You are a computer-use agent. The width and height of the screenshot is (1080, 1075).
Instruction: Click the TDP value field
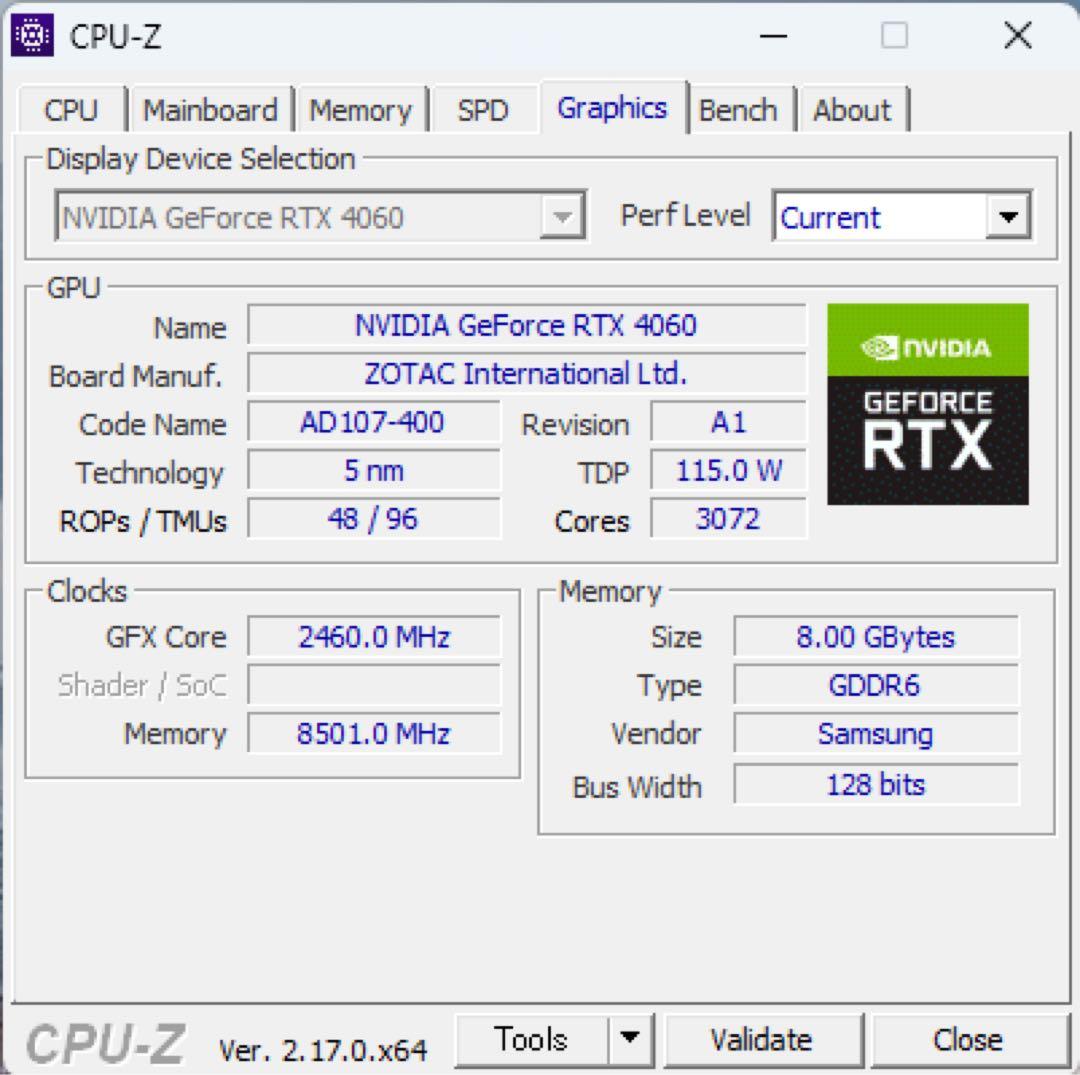pos(729,471)
